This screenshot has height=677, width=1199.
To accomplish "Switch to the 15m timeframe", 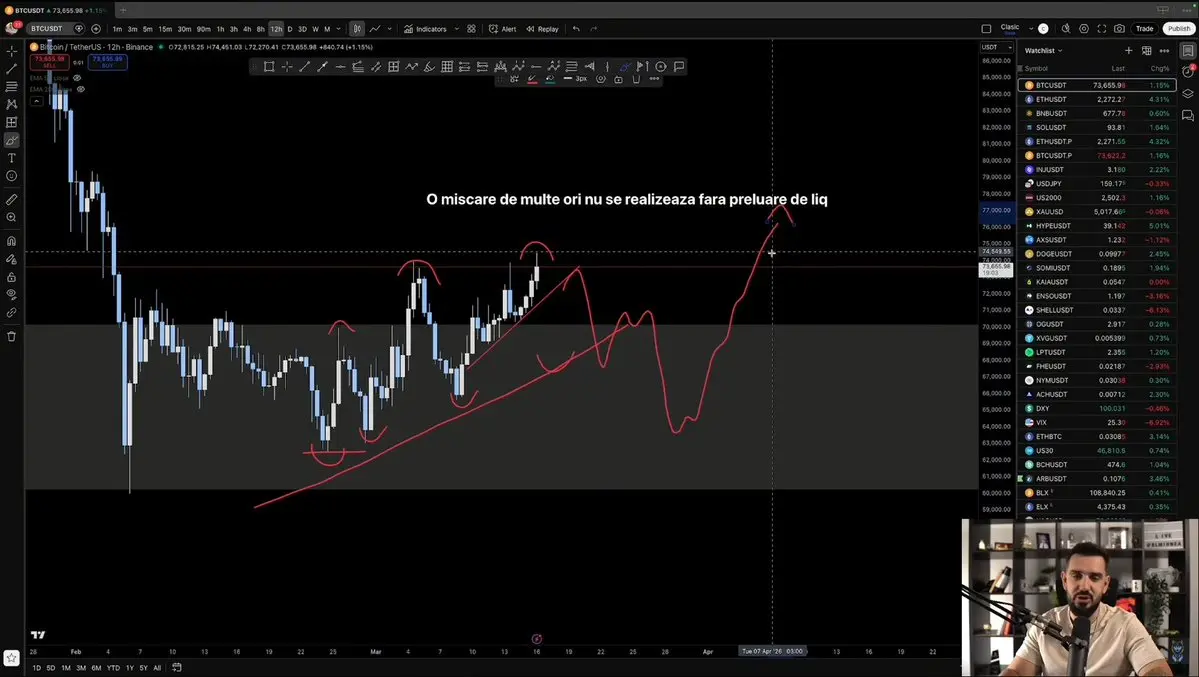I will point(165,29).
